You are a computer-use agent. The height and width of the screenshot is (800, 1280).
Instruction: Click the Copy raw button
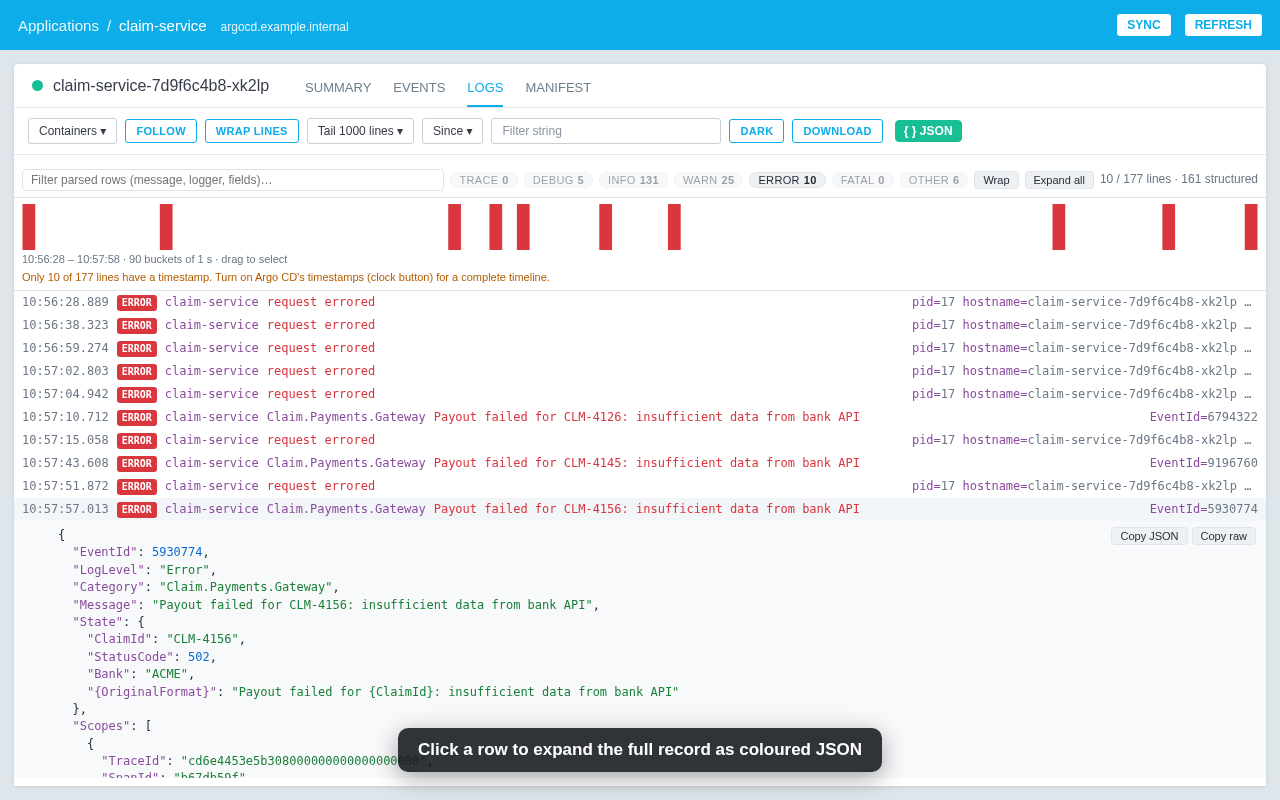(1224, 536)
